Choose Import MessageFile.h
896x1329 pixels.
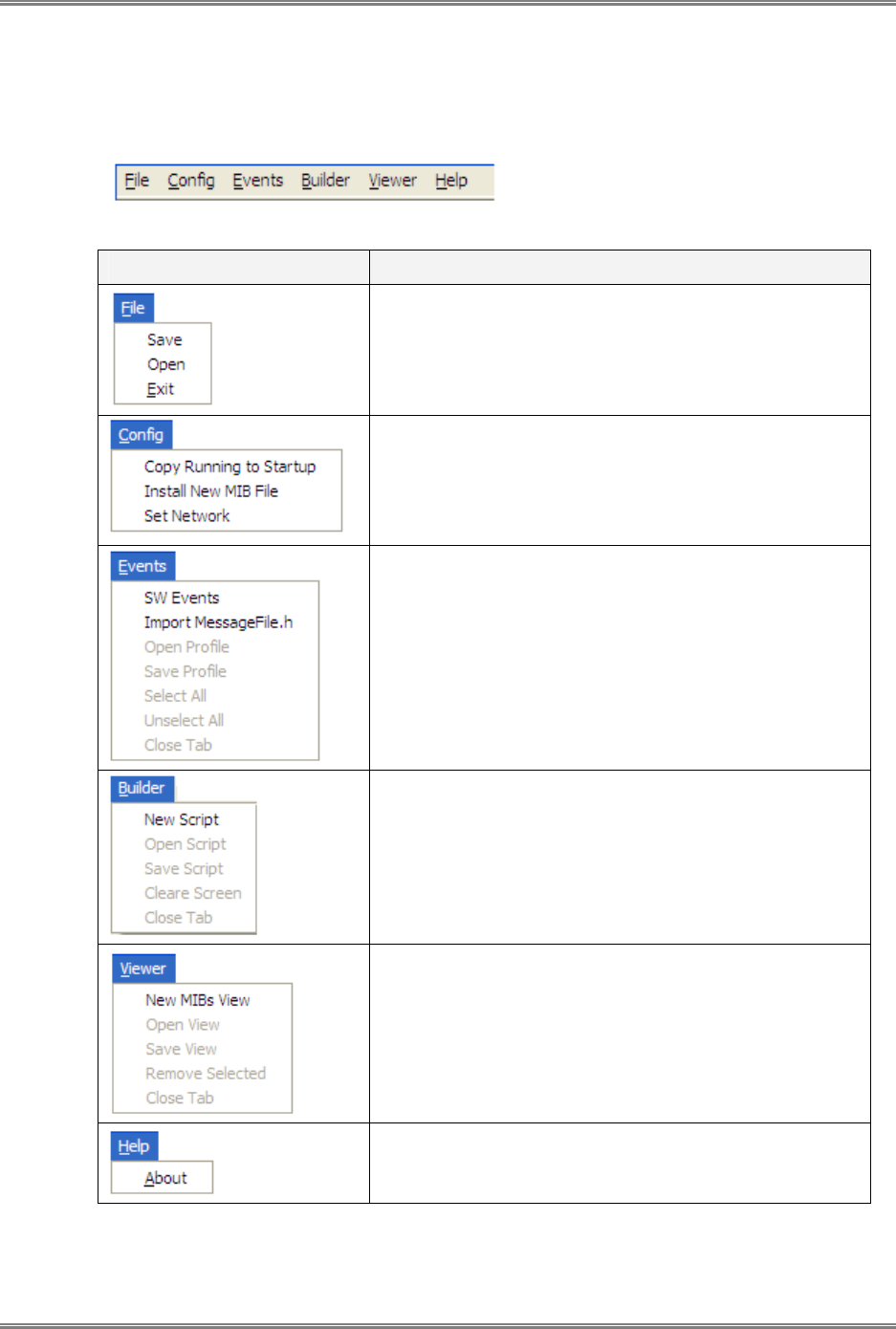tap(218, 622)
